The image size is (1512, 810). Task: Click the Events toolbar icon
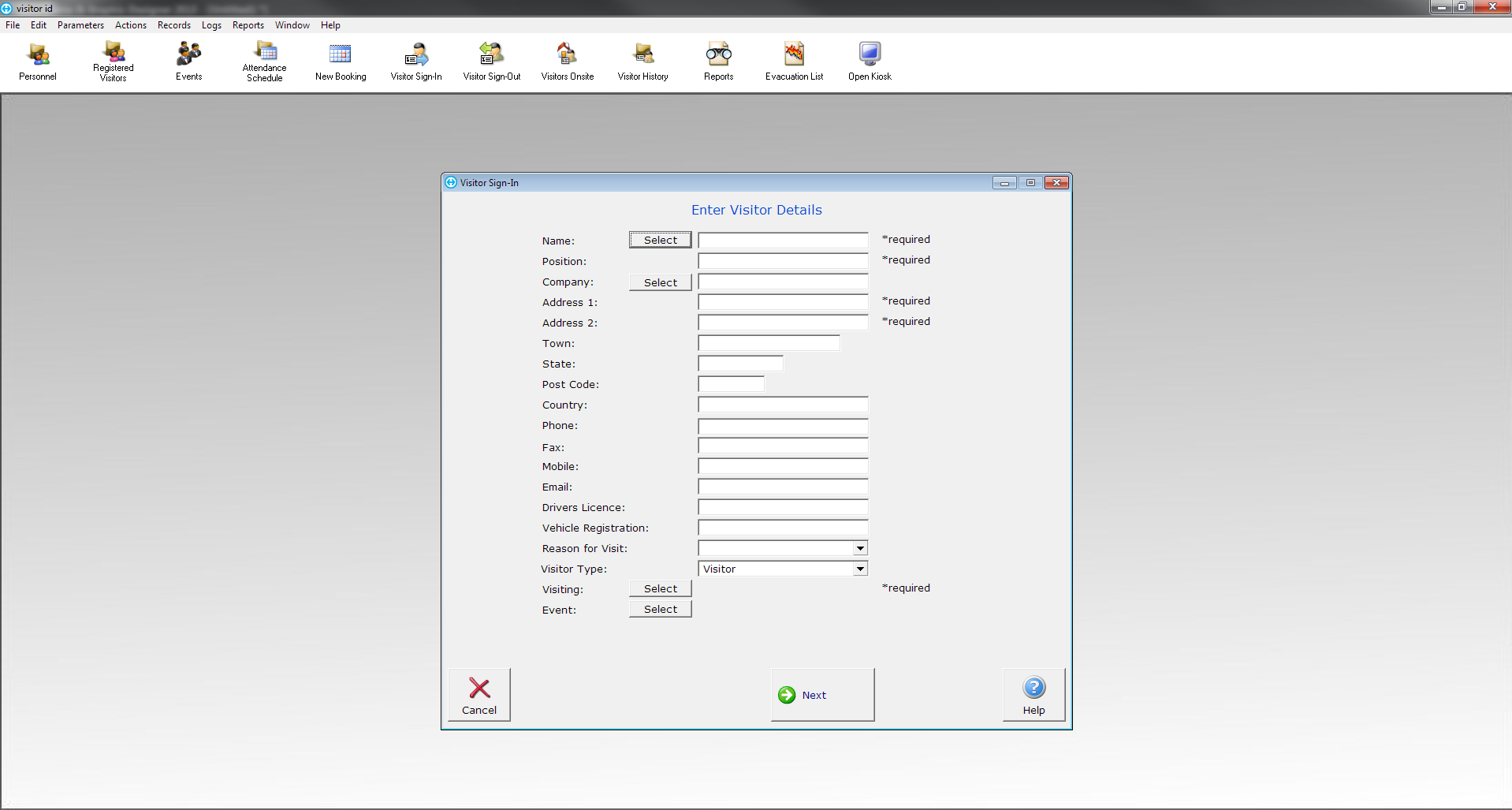coord(189,62)
